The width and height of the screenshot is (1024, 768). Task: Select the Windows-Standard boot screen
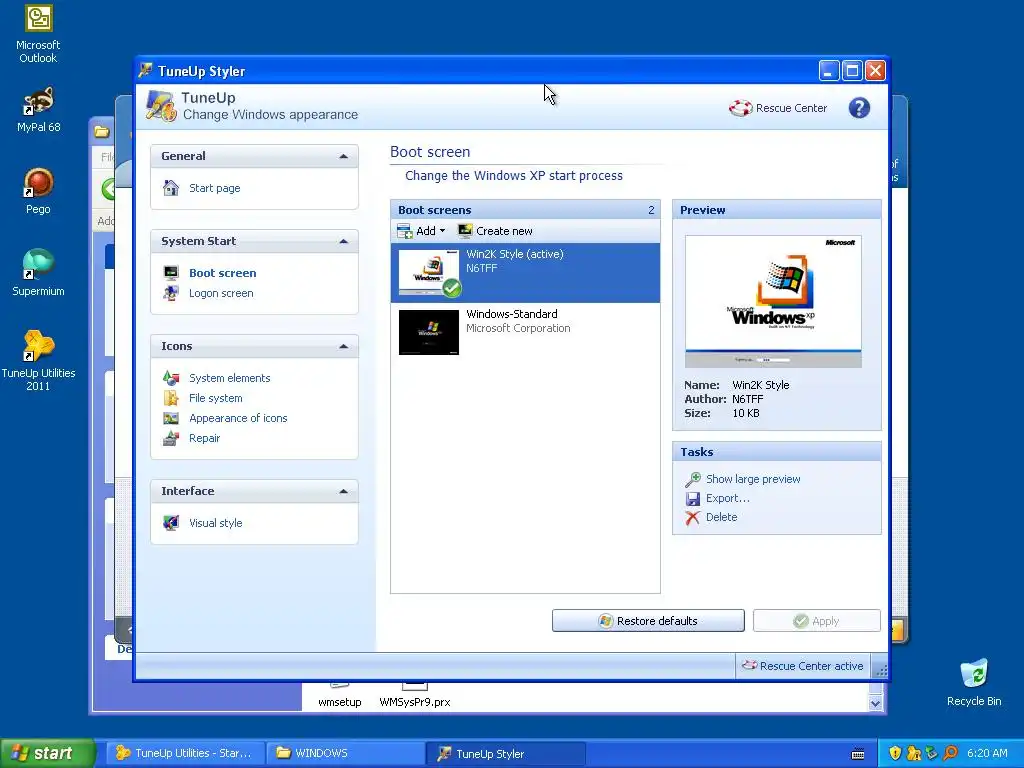pos(525,332)
